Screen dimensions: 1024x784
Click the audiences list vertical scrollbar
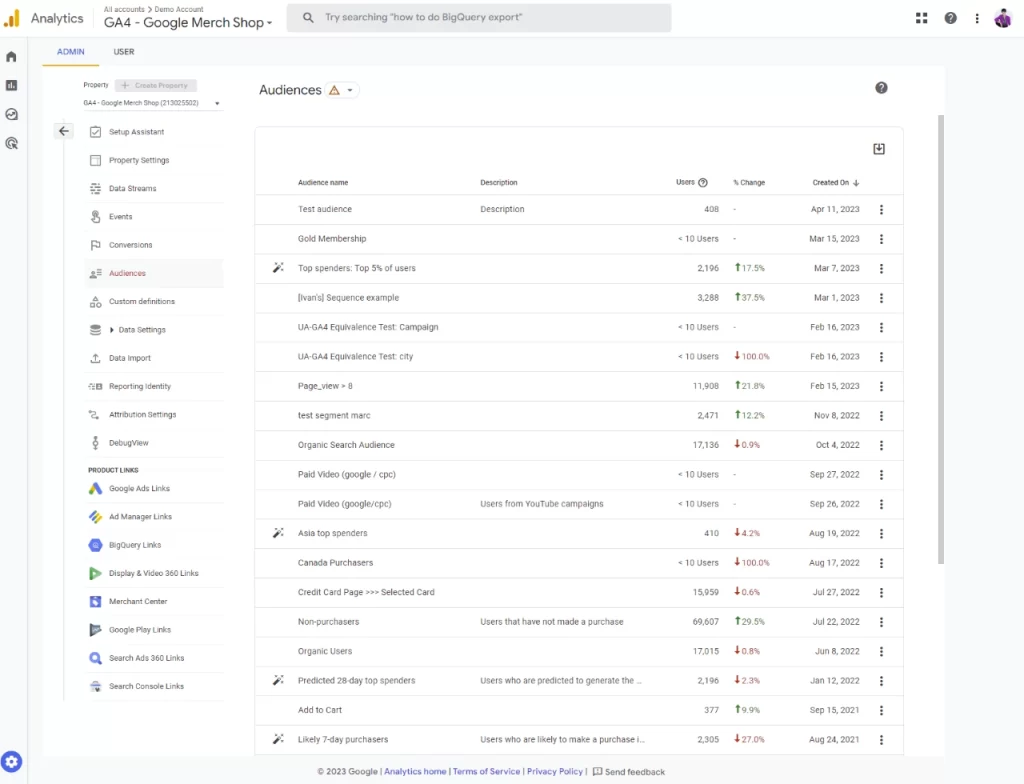[941, 339]
